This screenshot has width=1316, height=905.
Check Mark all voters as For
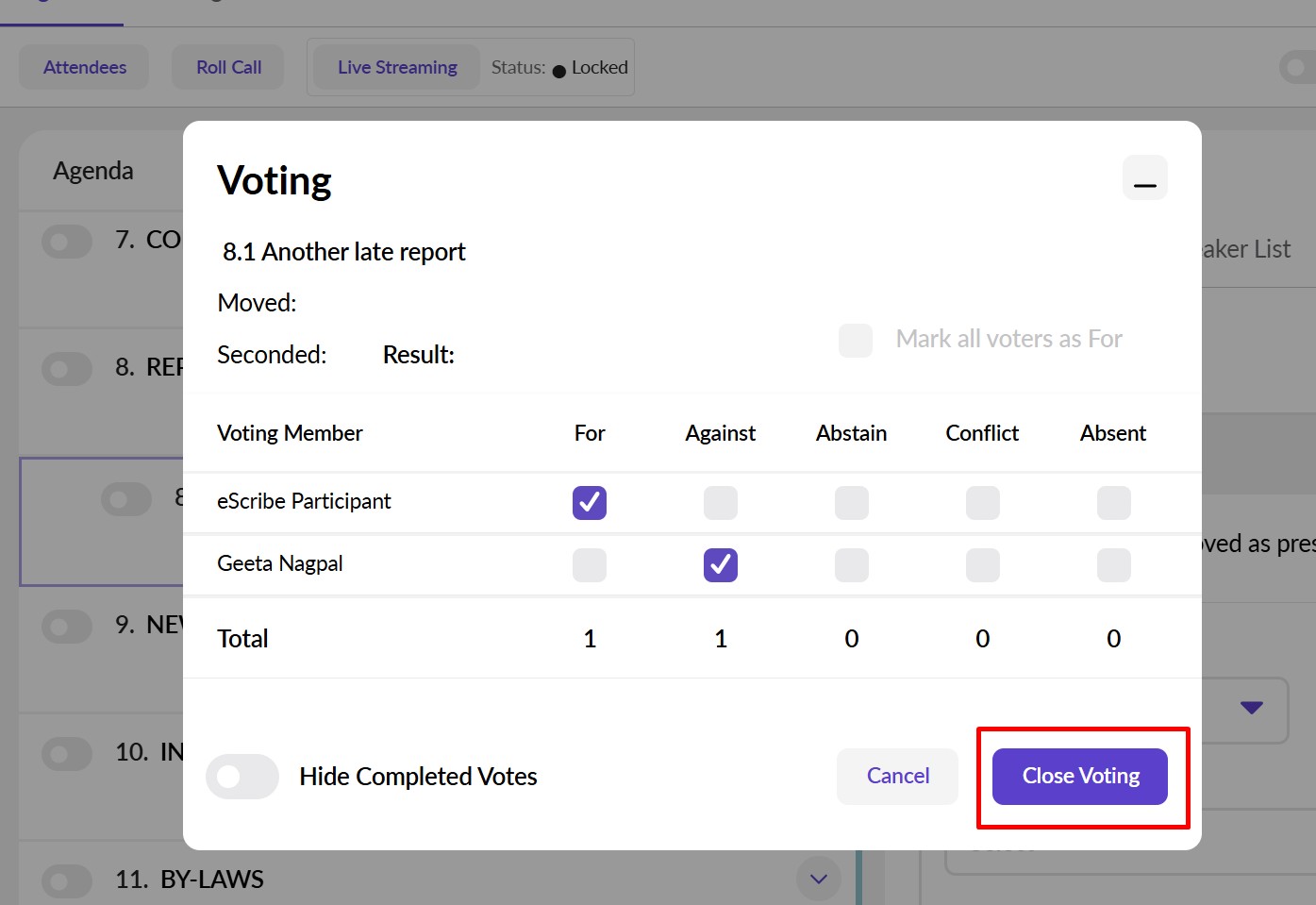[x=856, y=340]
